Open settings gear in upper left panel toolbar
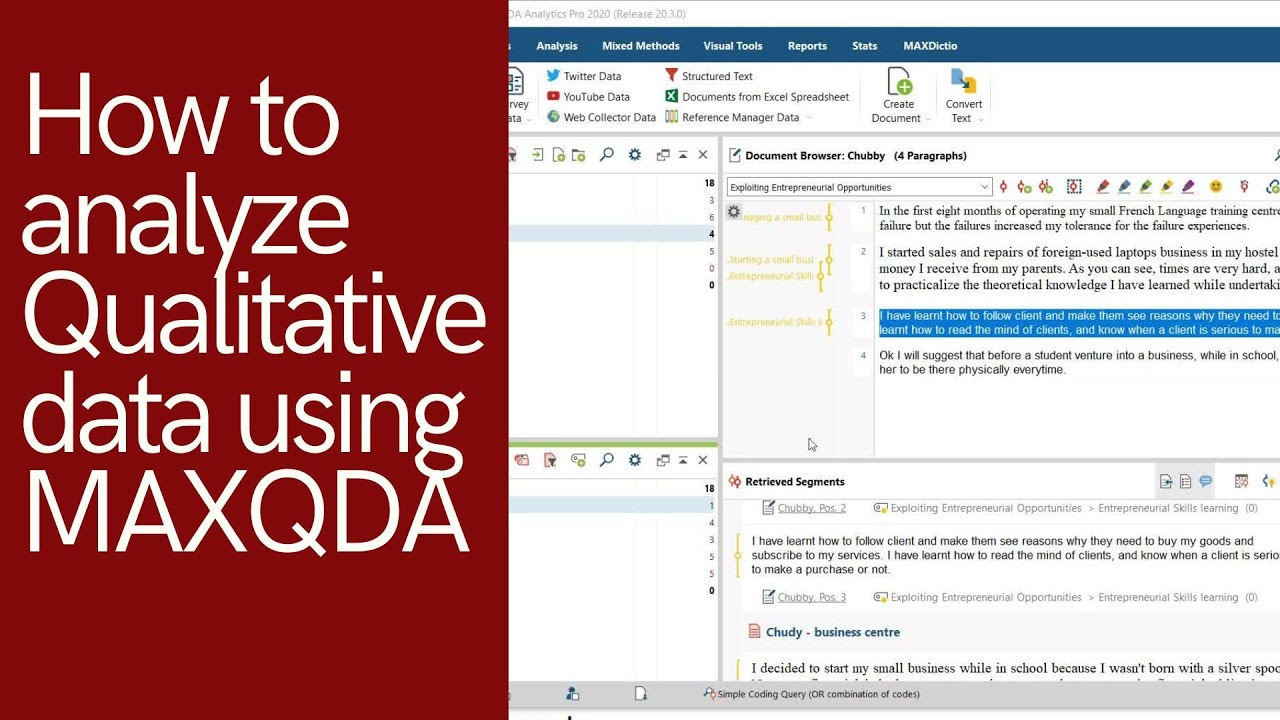Screen dimensions: 1280x720 [634, 155]
